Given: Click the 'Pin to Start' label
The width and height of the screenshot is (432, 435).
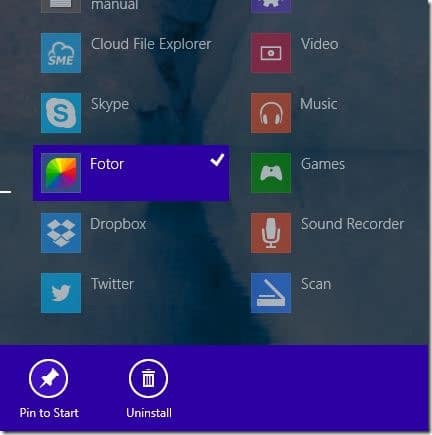Looking at the screenshot, I should click(49, 413).
